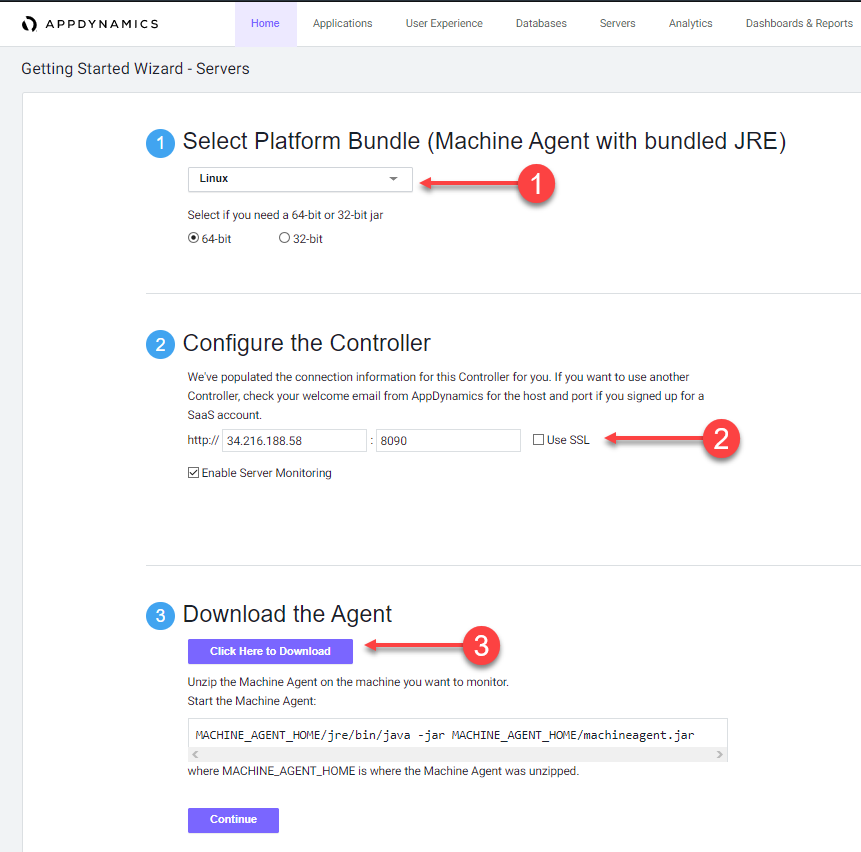This screenshot has width=861, height=852.
Task: Go to the User Experience tab
Action: 444,24
